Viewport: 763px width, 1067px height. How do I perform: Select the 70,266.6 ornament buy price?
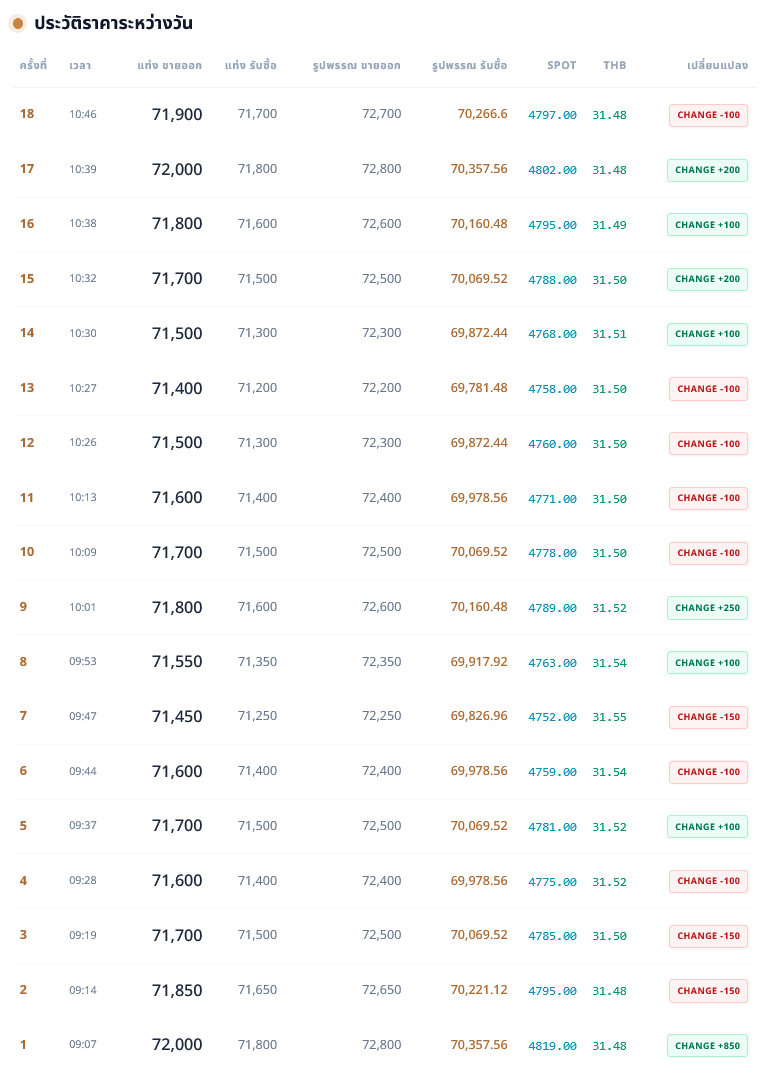(482, 114)
